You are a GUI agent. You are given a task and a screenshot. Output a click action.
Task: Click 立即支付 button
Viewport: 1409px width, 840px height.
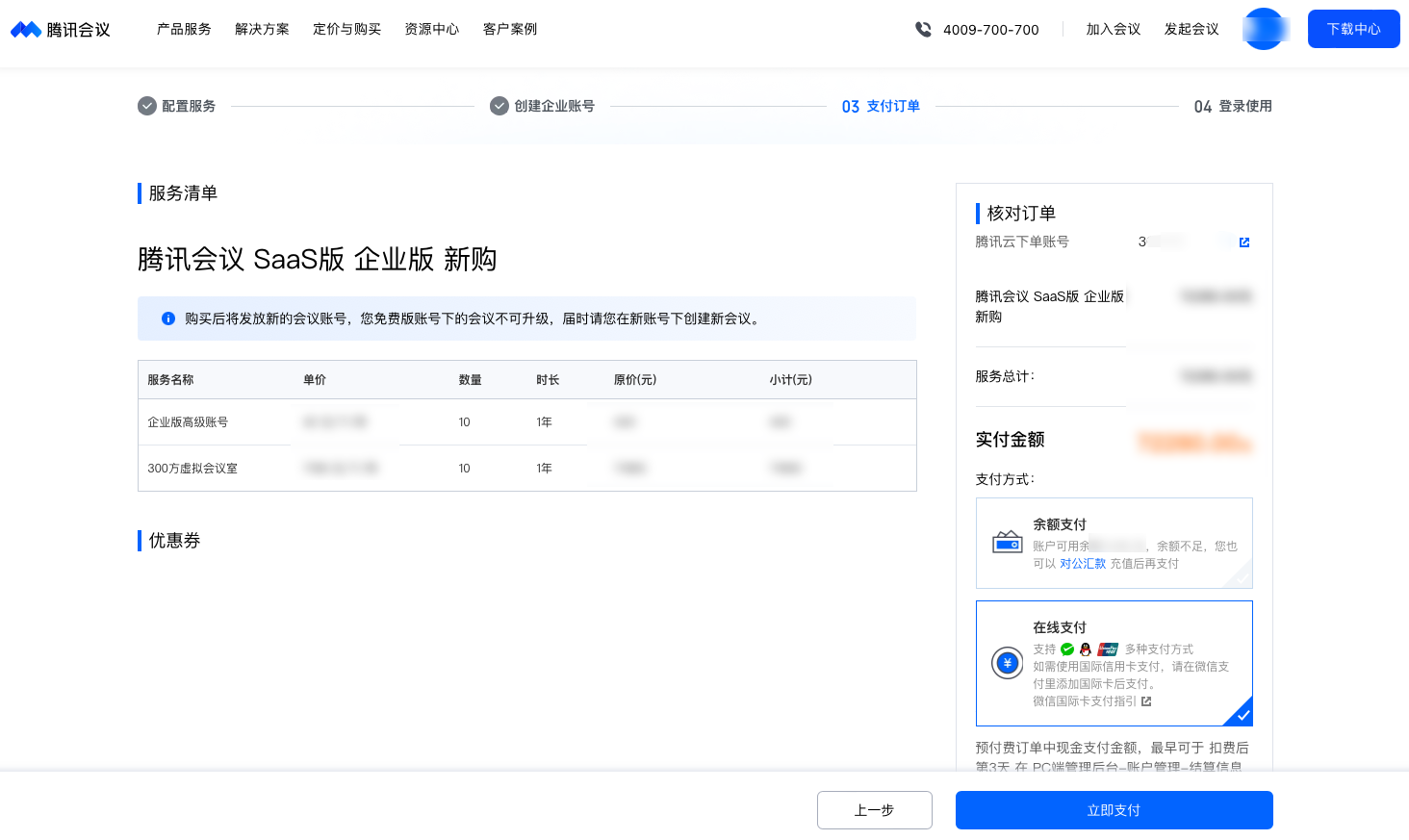[1114, 810]
